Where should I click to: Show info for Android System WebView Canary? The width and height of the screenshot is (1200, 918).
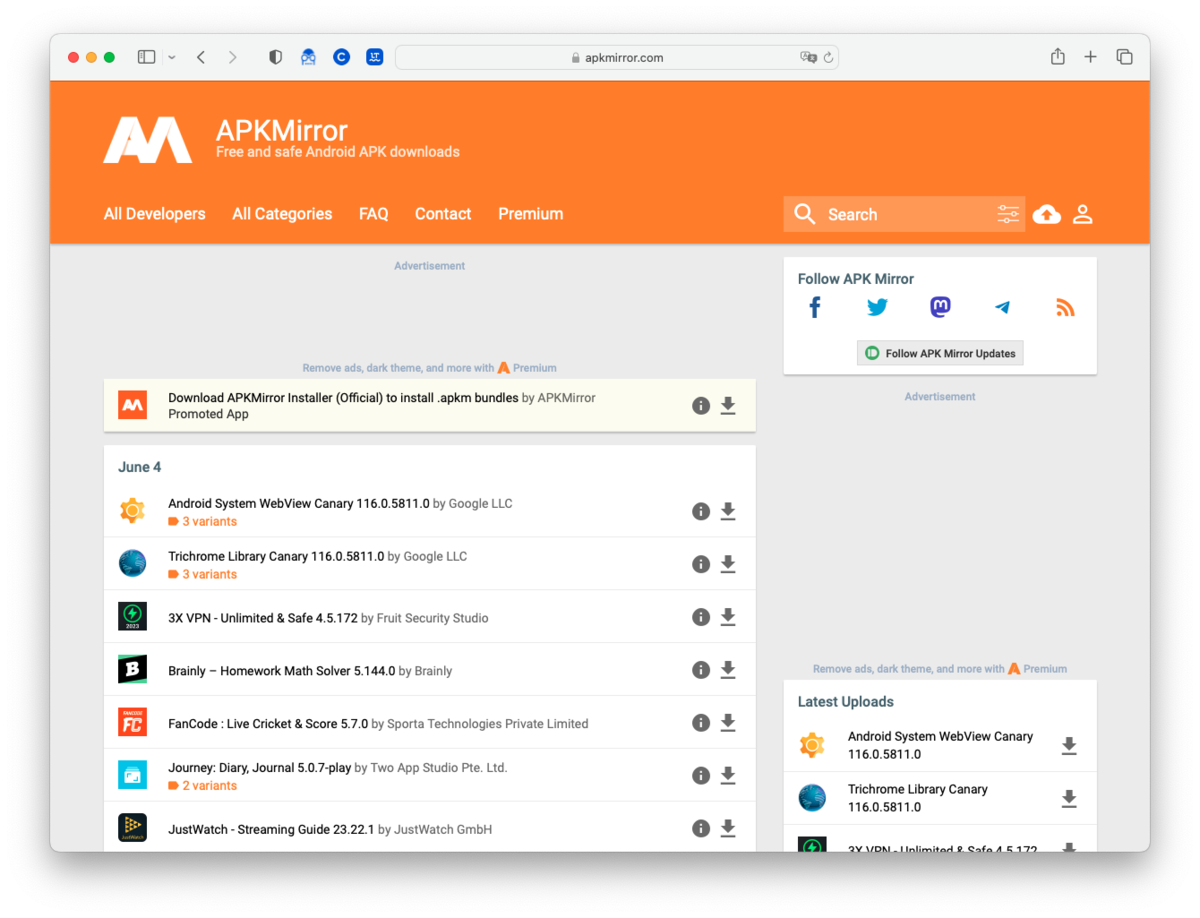[x=701, y=511]
